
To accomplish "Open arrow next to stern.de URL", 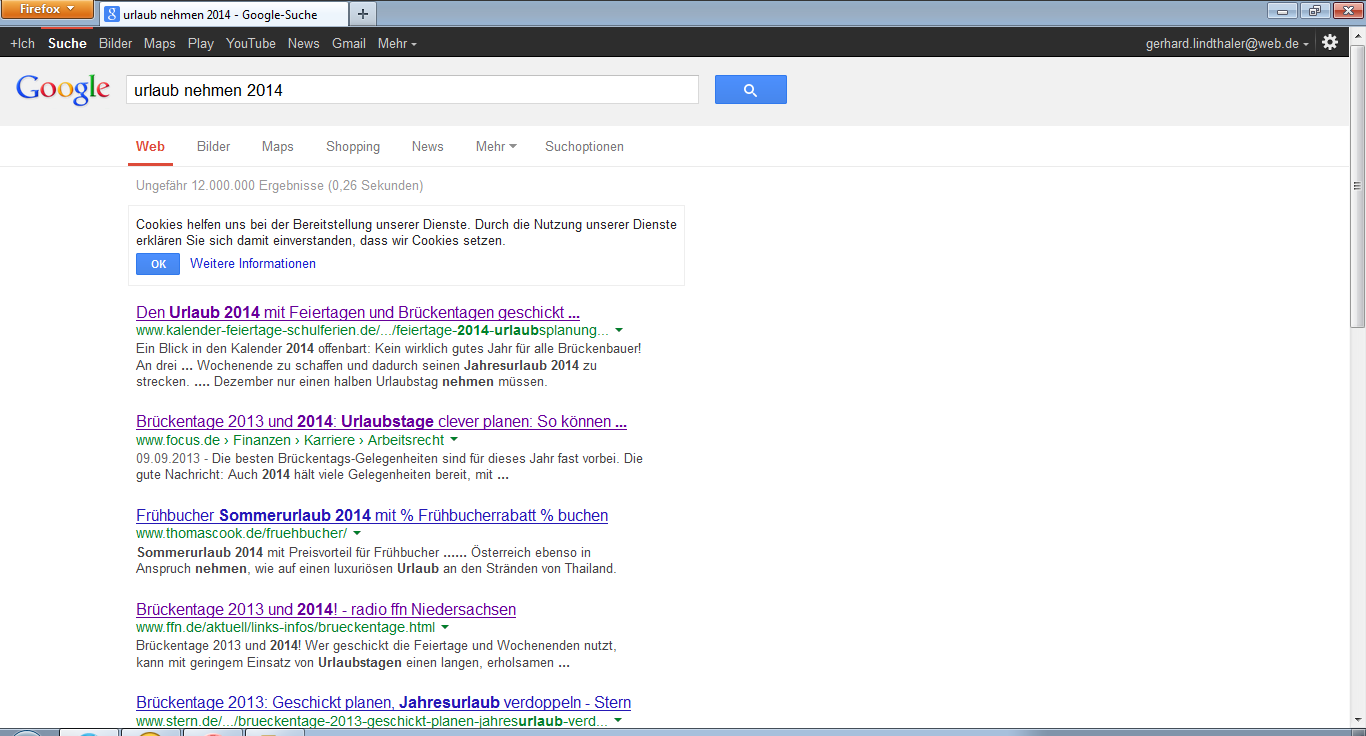I will pyautogui.click(x=618, y=721).
